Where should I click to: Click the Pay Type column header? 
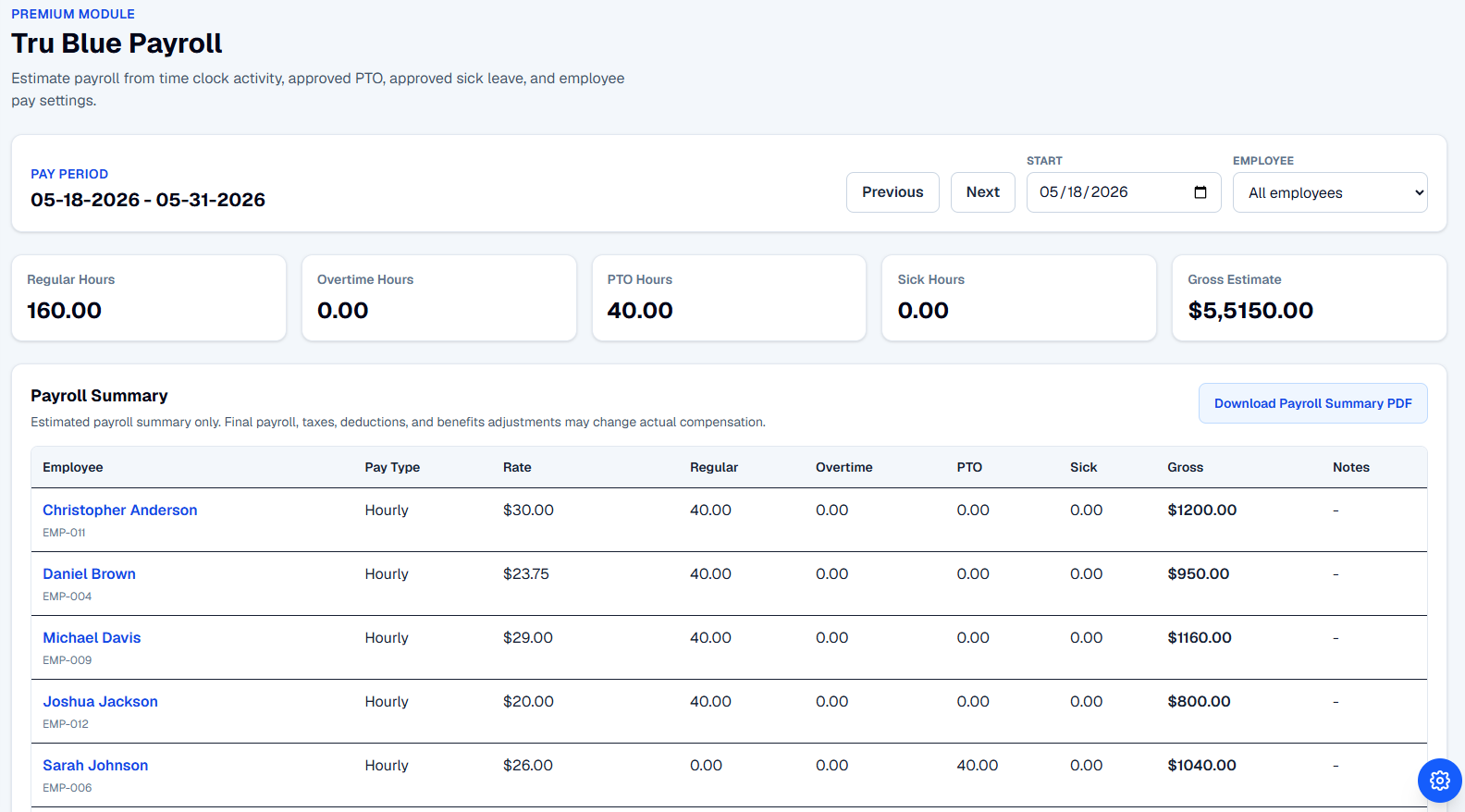point(392,467)
